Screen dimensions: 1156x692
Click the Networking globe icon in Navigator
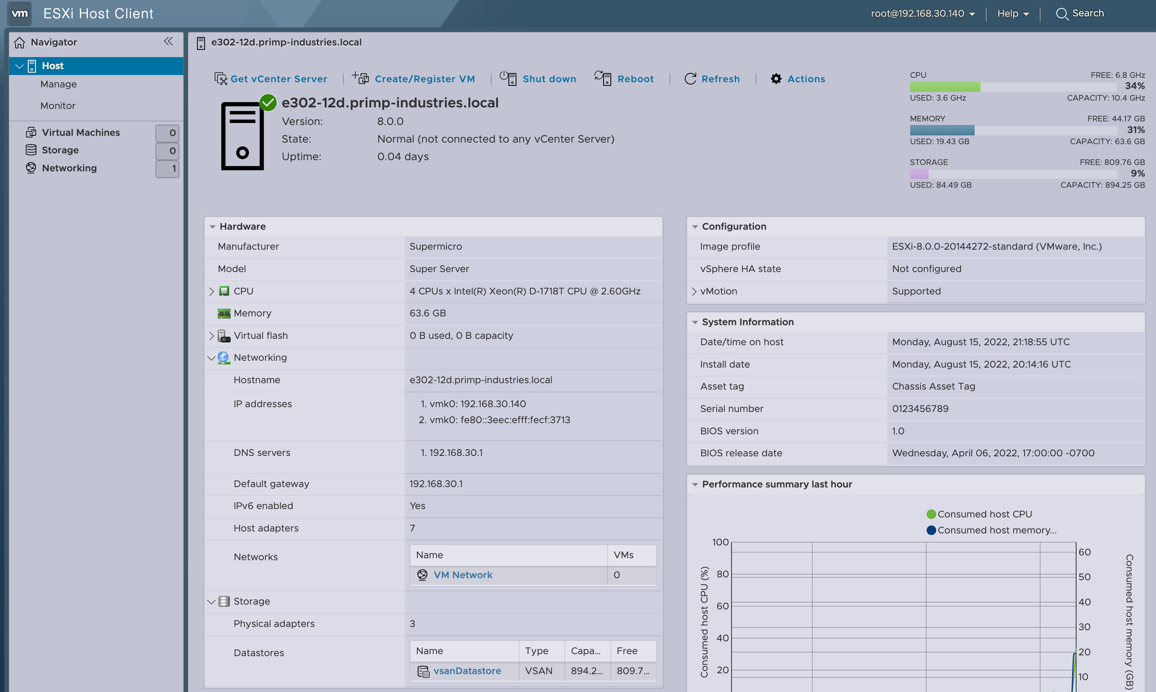point(31,168)
